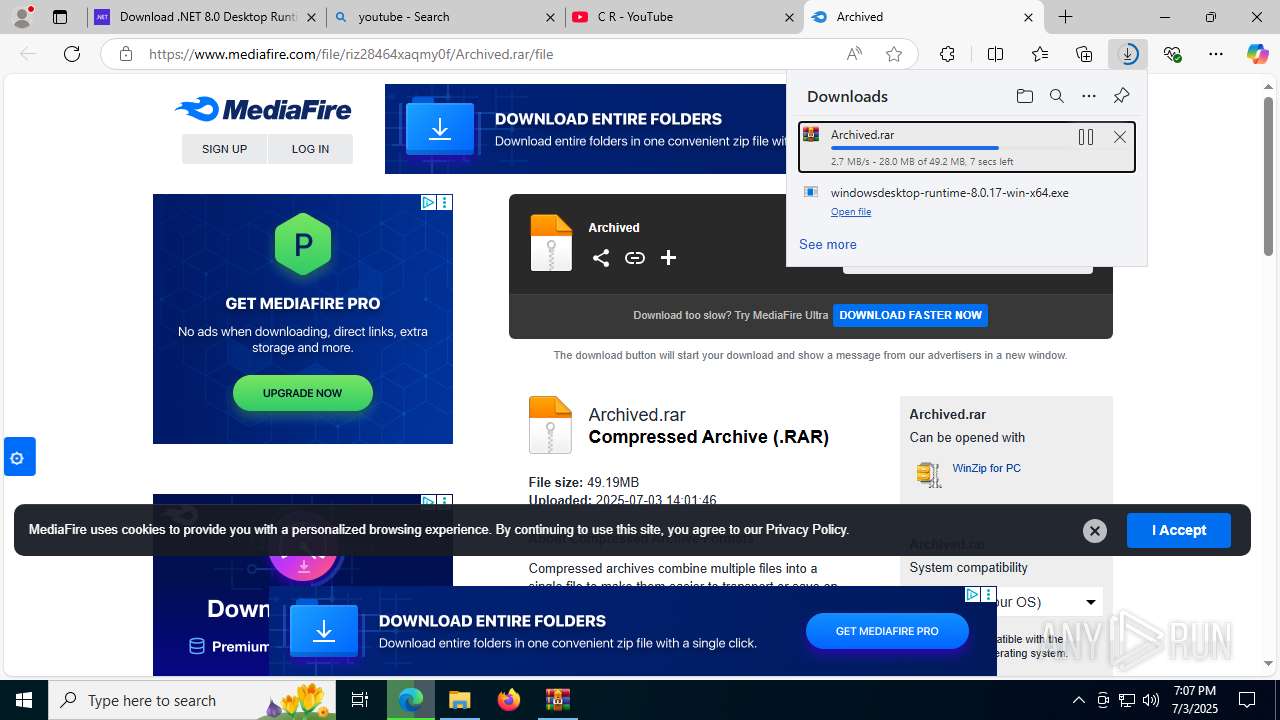The image size is (1280, 720).
Task: Open the notification center
Action: pos(1247,700)
